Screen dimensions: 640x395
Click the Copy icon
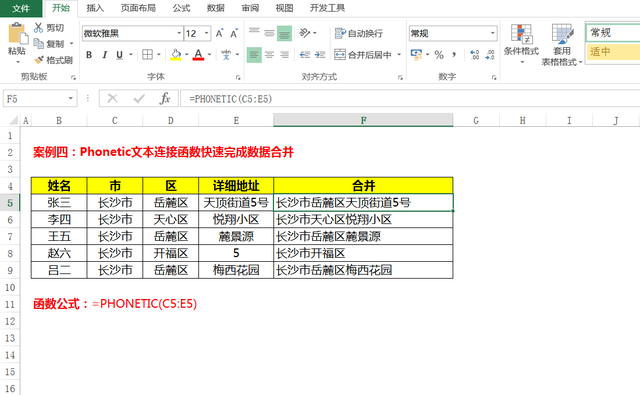tap(38, 43)
